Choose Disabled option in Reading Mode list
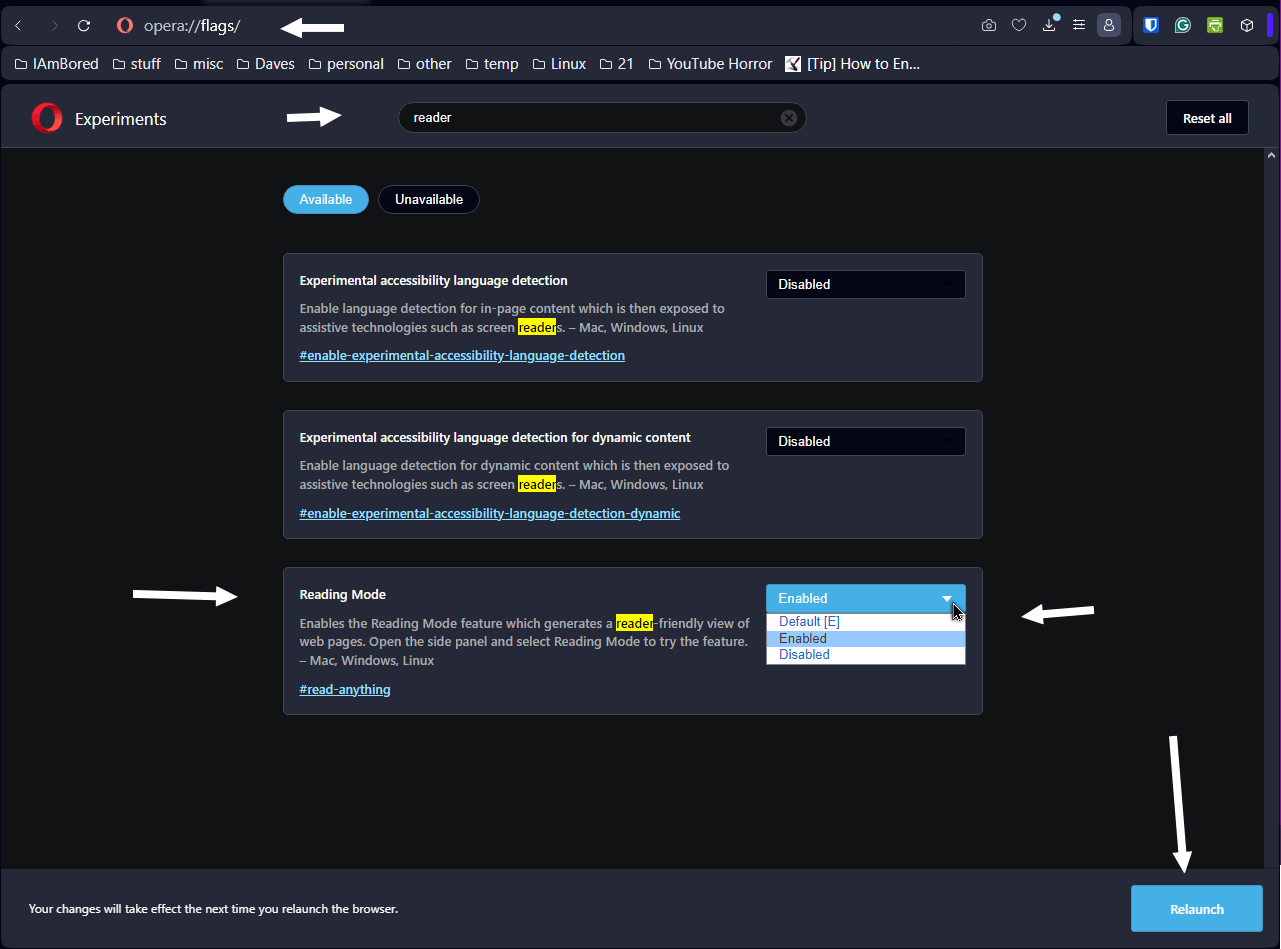The image size is (1281, 949). coord(866,654)
